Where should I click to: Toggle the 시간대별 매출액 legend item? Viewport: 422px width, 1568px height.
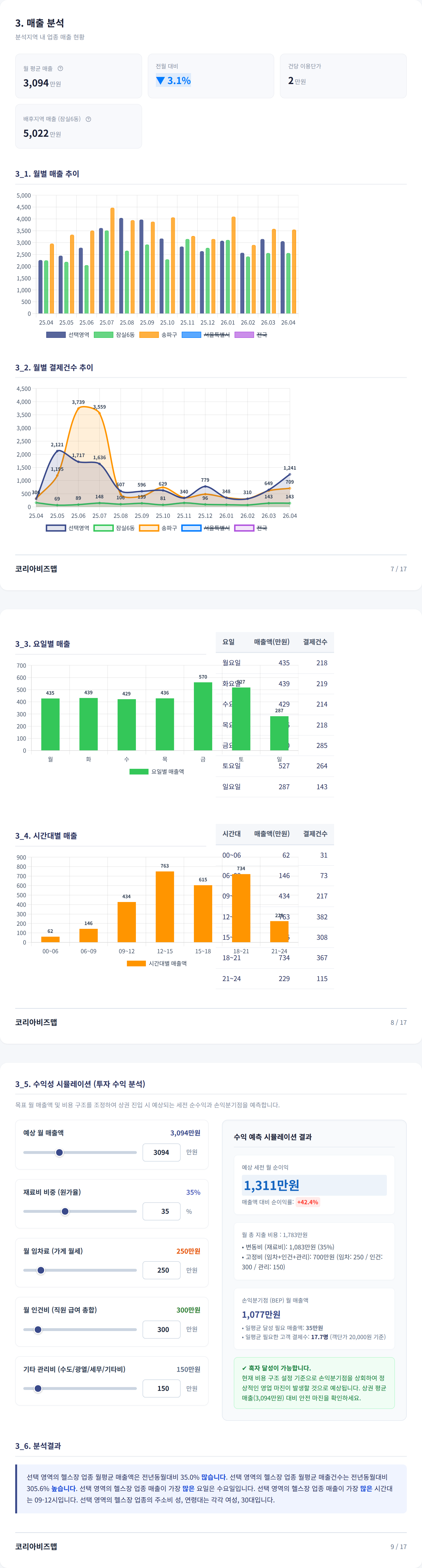pyautogui.click(x=157, y=963)
